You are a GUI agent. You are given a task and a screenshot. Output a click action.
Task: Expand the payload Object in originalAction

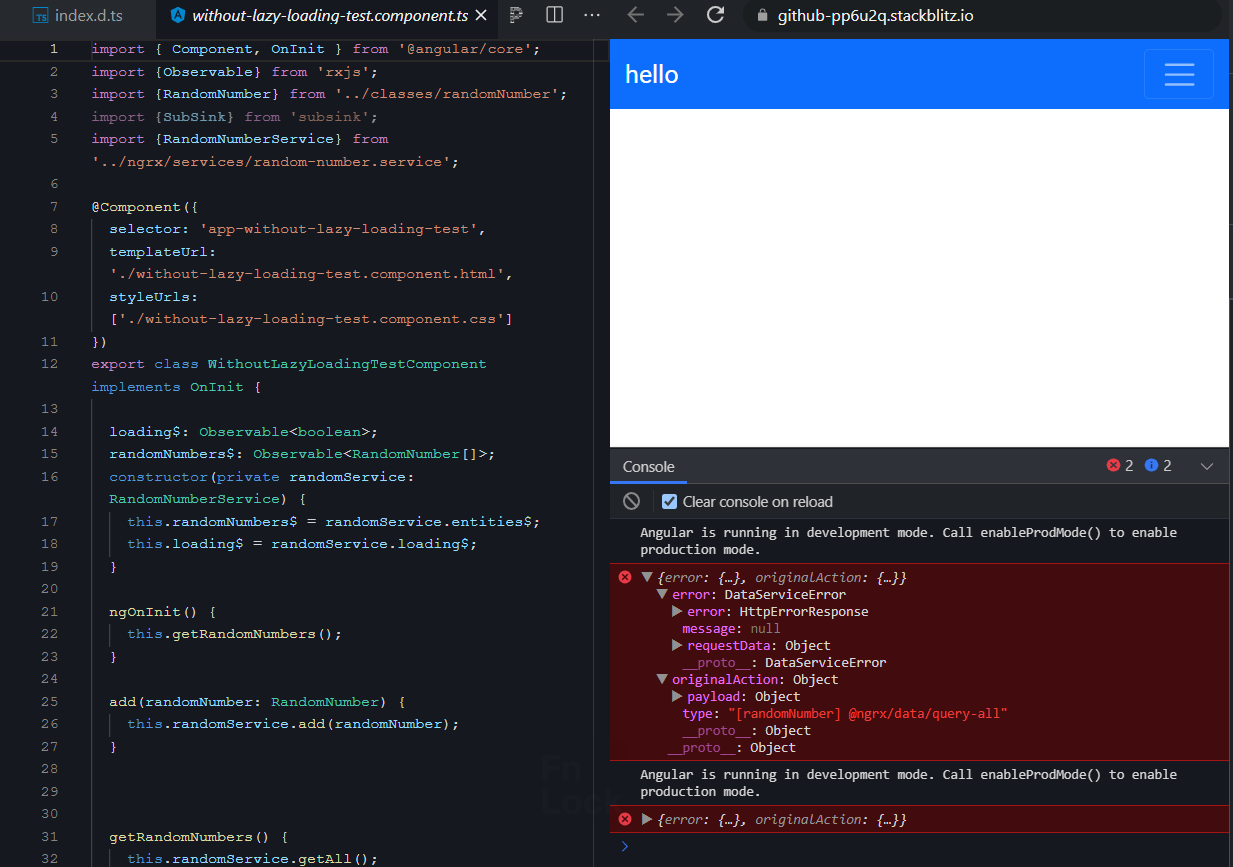tap(677, 696)
